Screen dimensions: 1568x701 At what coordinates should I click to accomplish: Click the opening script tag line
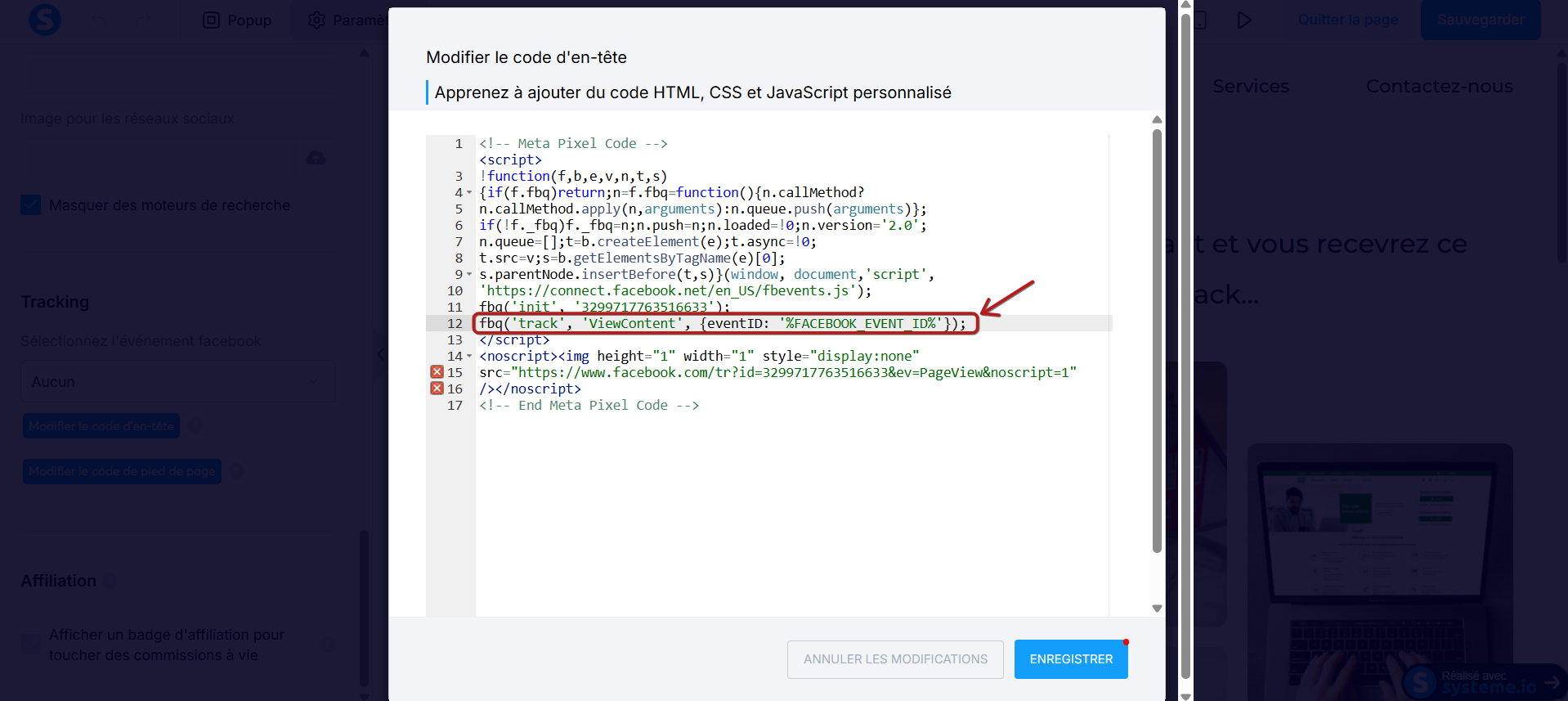point(510,160)
